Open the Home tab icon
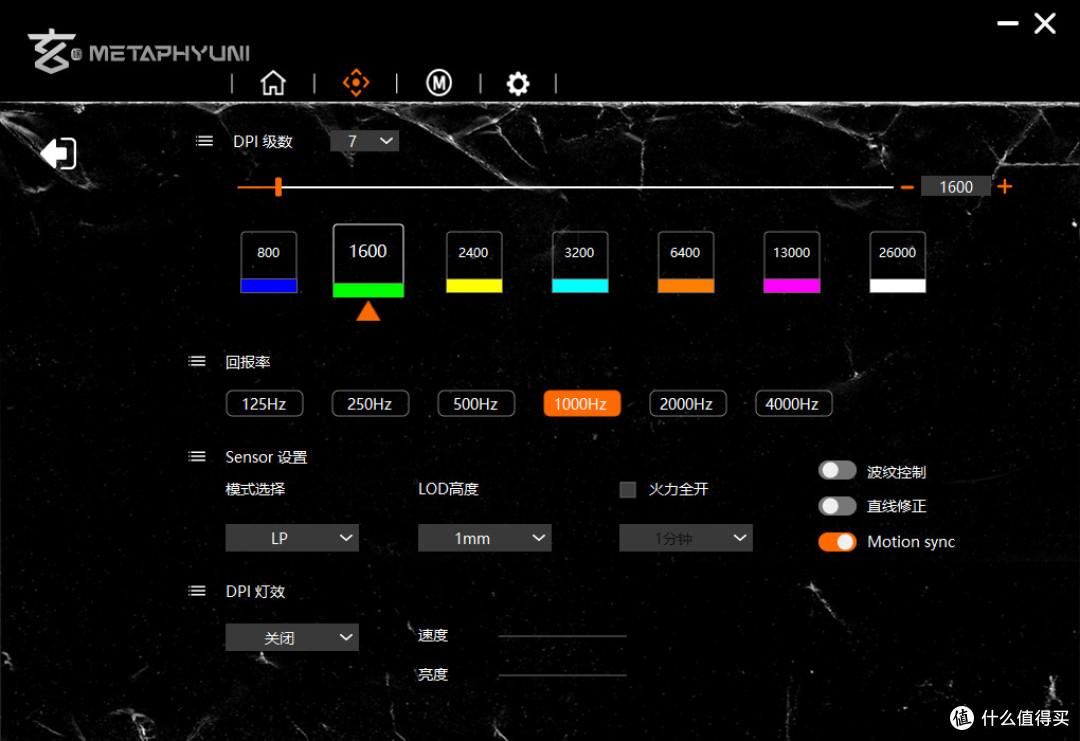Screen dimensions: 1080x741 (x=273, y=83)
